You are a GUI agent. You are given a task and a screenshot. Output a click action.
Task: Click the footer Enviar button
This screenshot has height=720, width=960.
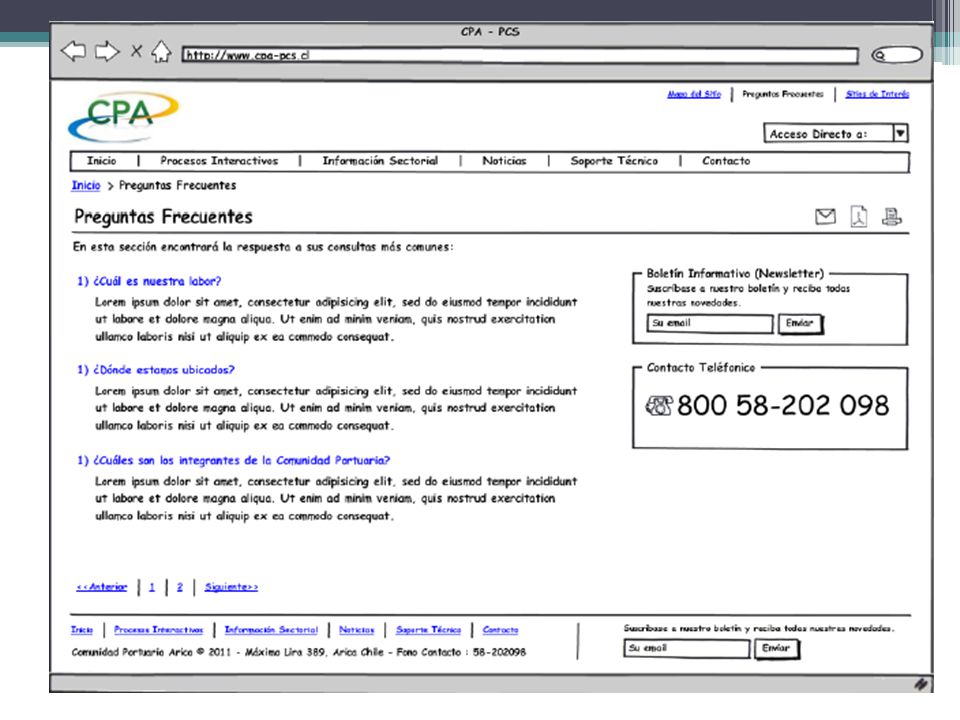point(777,648)
